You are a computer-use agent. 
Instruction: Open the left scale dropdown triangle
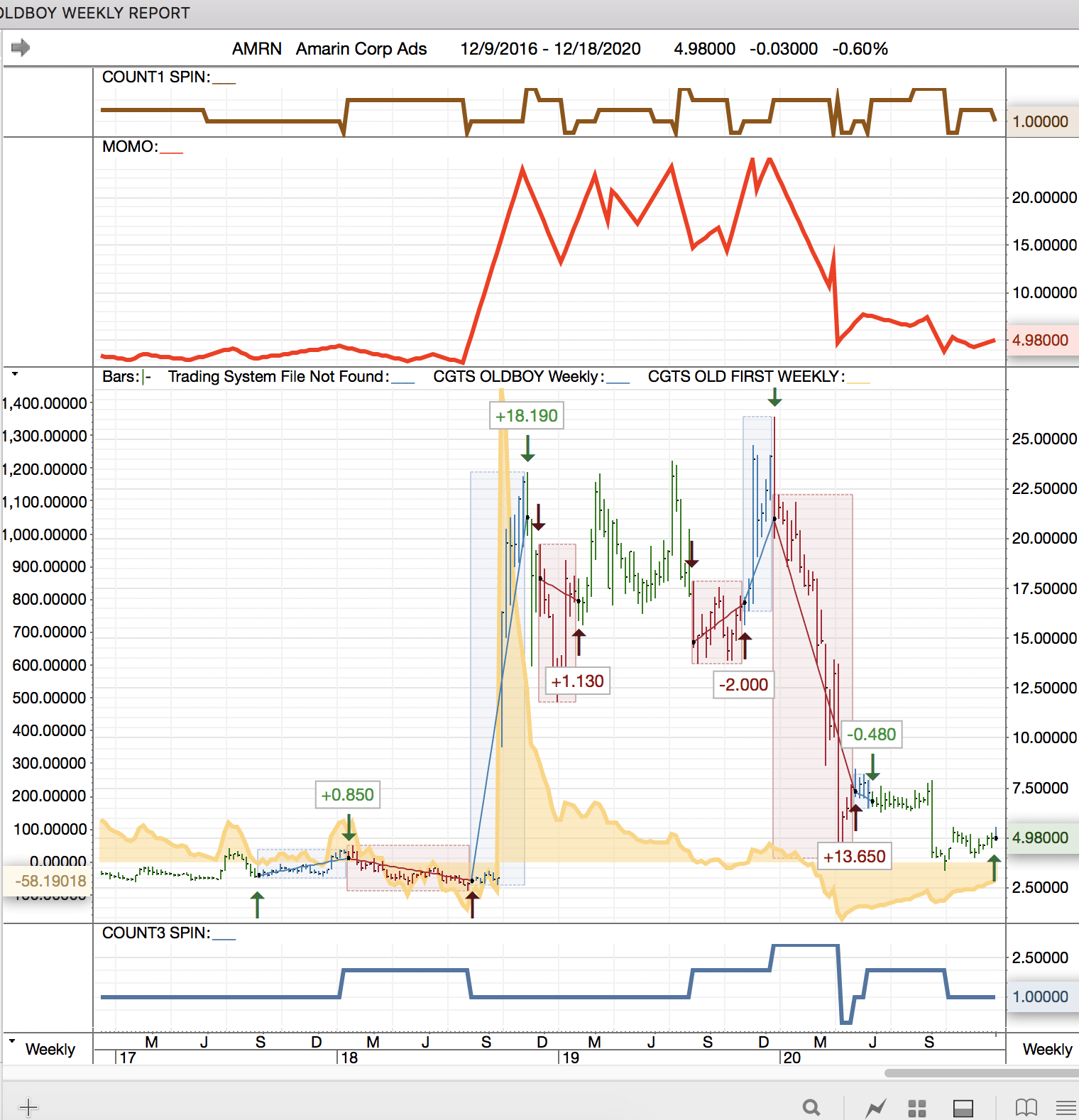coord(14,373)
